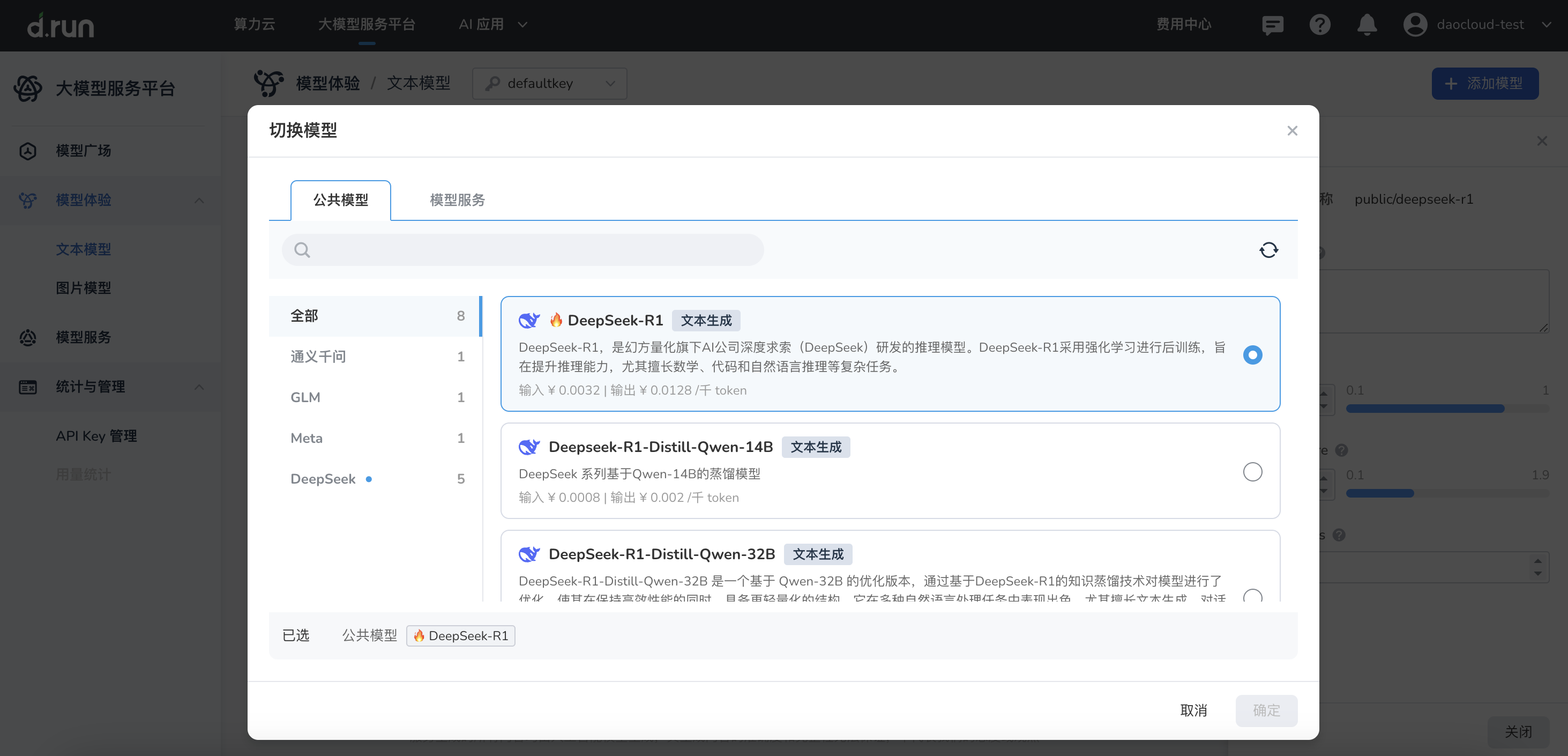Image resolution: width=1568 pixels, height=756 pixels.
Task: Switch to the 模型服务 tab
Action: tap(457, 200)
